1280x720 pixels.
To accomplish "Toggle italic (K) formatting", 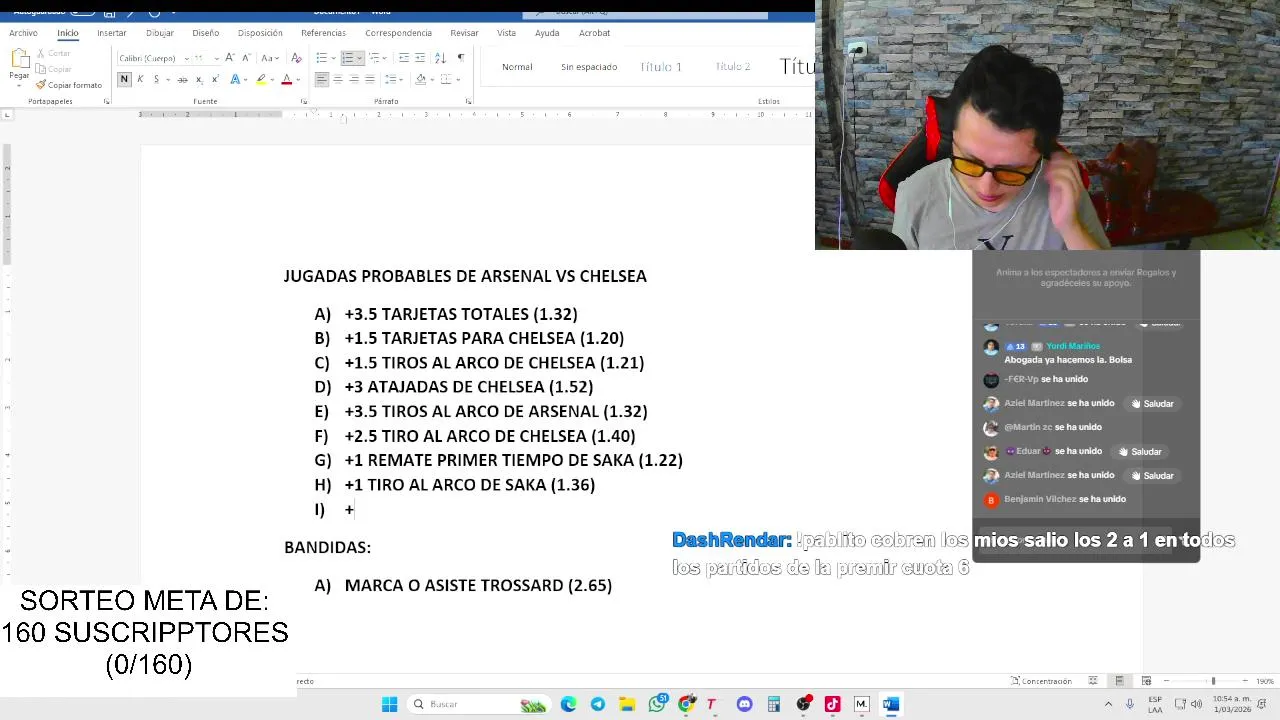I will [140, 79].
